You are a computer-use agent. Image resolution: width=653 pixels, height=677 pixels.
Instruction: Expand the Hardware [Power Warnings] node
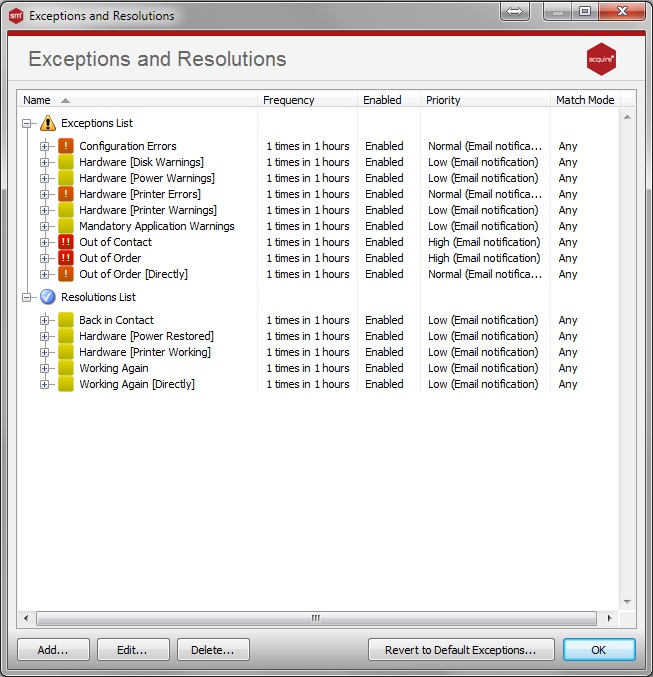click(x=44, y=178)
